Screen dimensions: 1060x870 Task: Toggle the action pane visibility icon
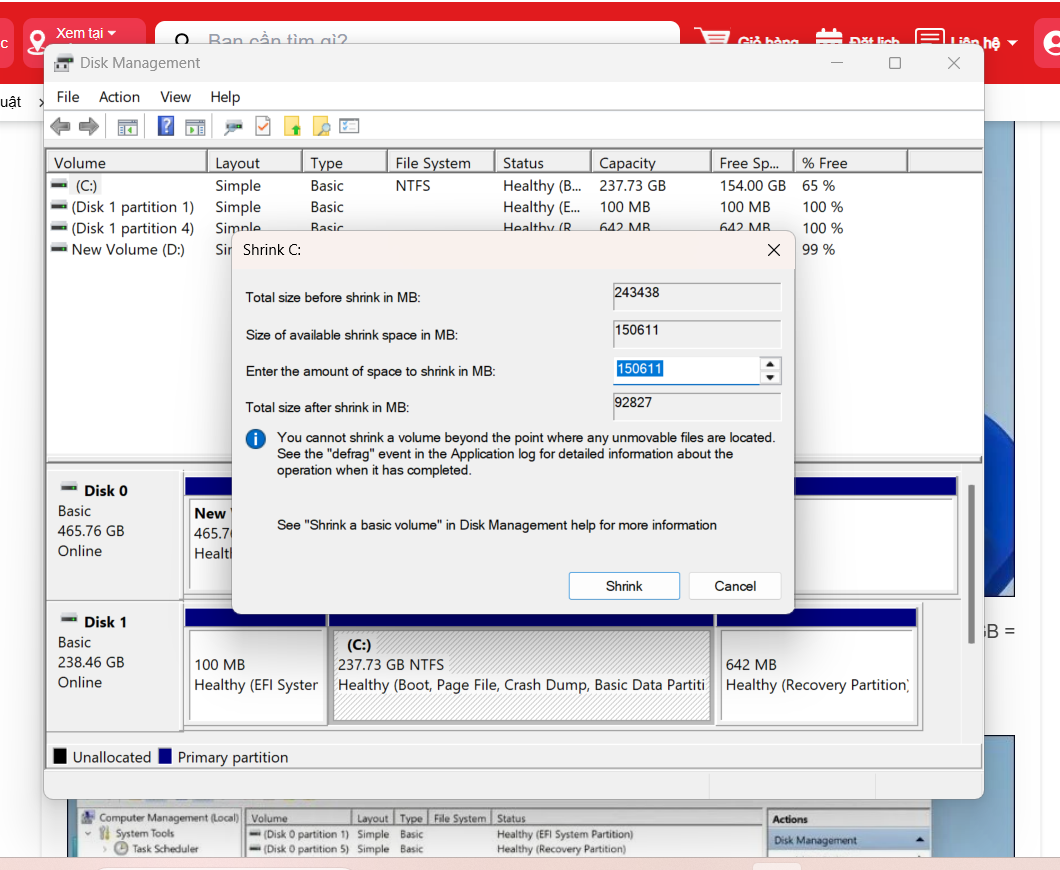(x=194, y=126)
